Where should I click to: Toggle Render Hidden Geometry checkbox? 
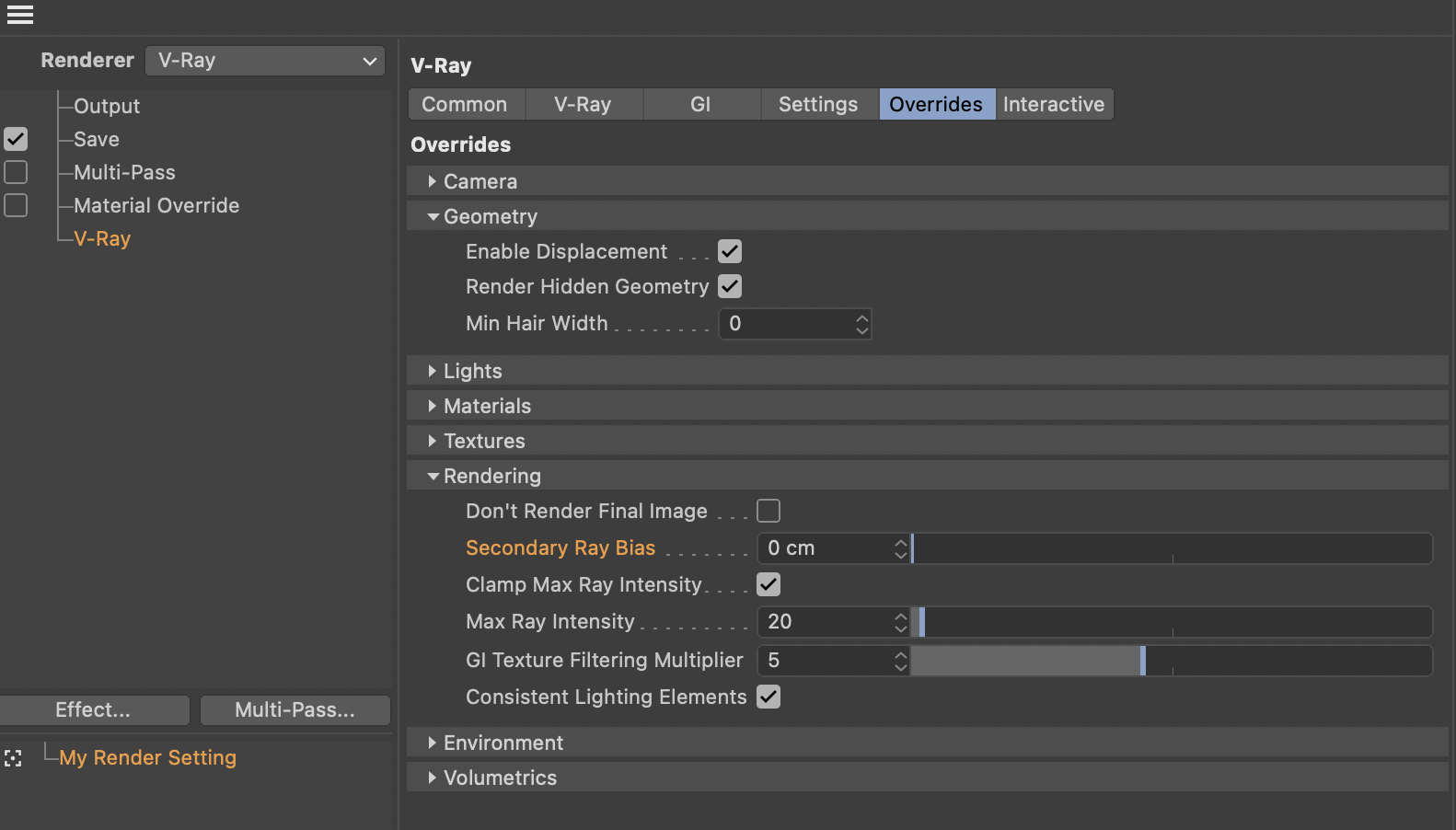tap(730, 286)
